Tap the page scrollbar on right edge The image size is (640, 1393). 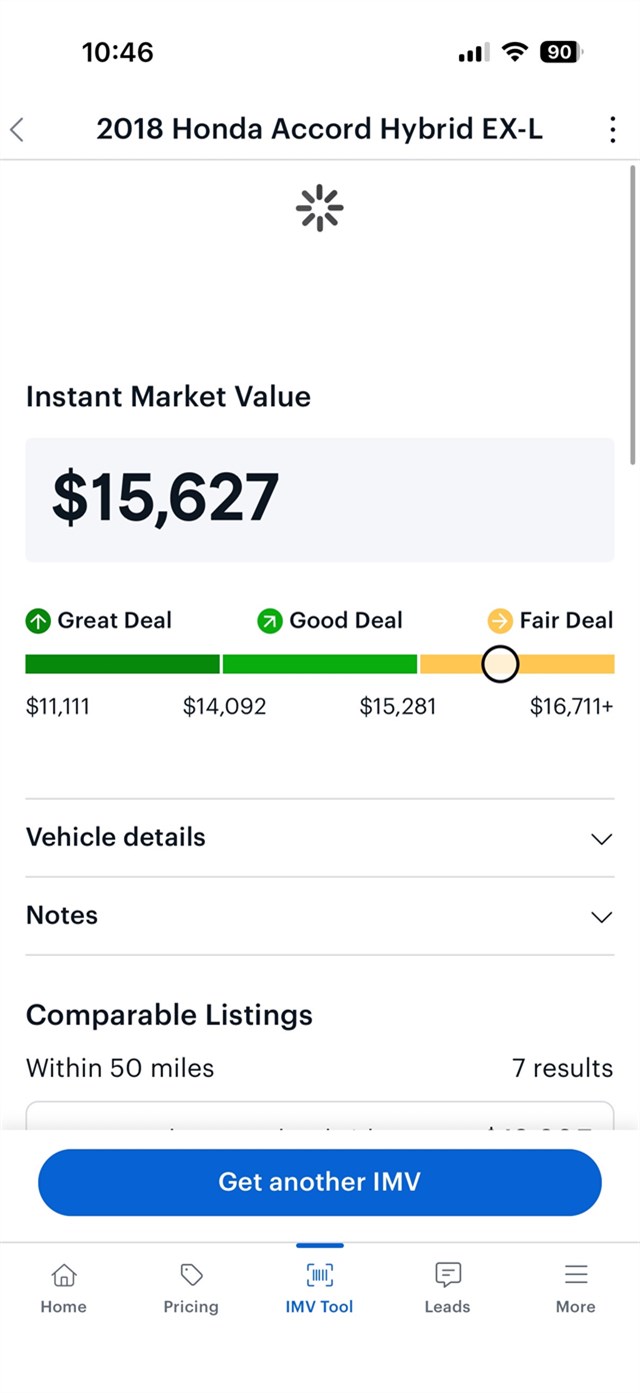click(x=633, y=315)
